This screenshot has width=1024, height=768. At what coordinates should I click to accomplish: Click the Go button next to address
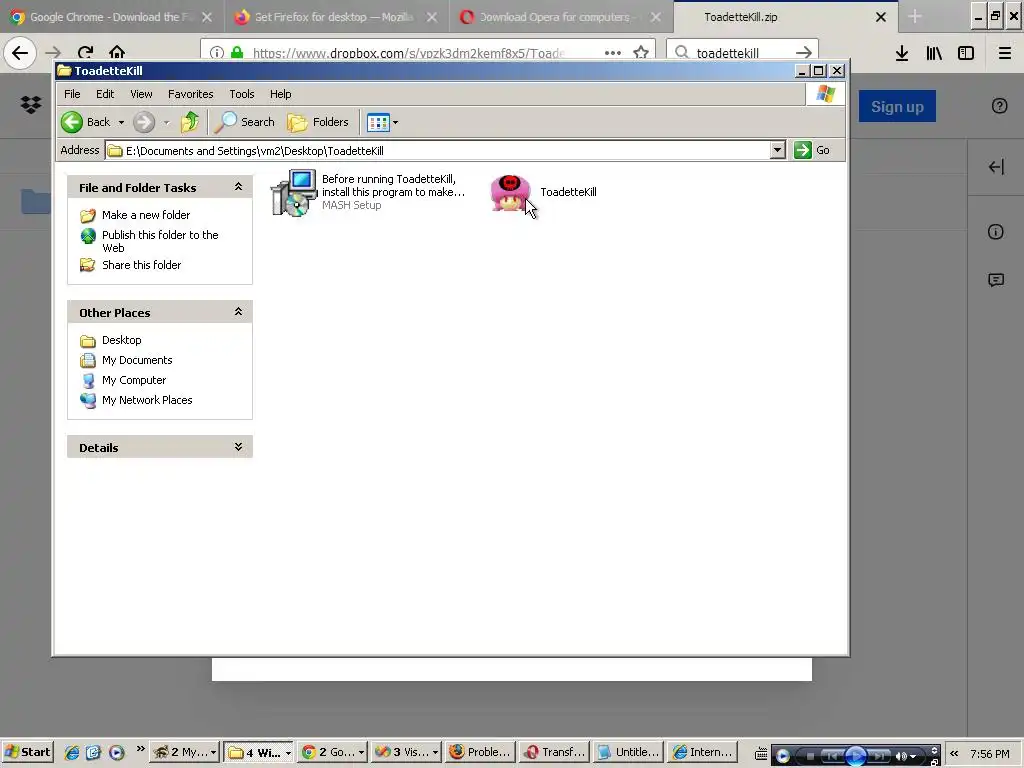coord(812,150)
